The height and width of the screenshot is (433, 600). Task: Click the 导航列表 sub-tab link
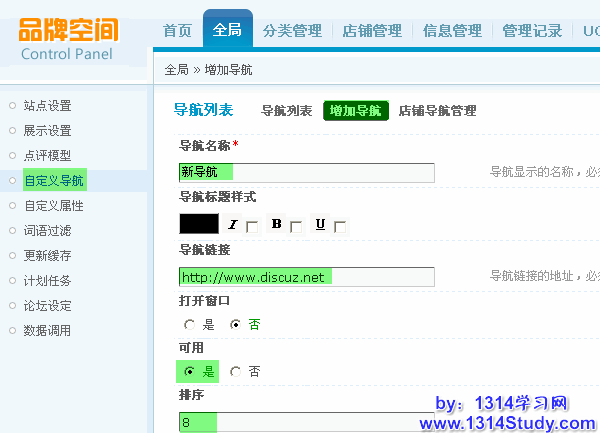click(286, 111)
